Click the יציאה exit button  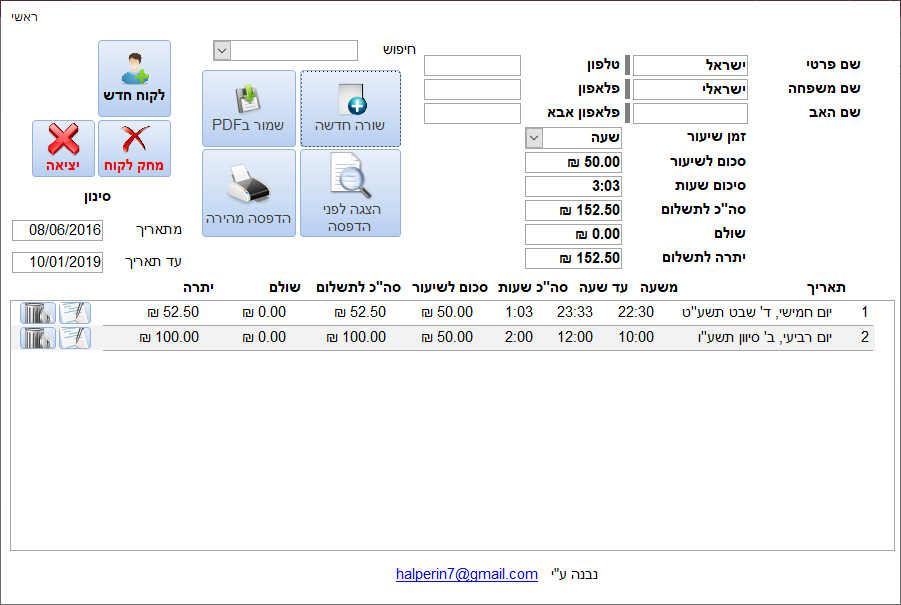point(63,148)
